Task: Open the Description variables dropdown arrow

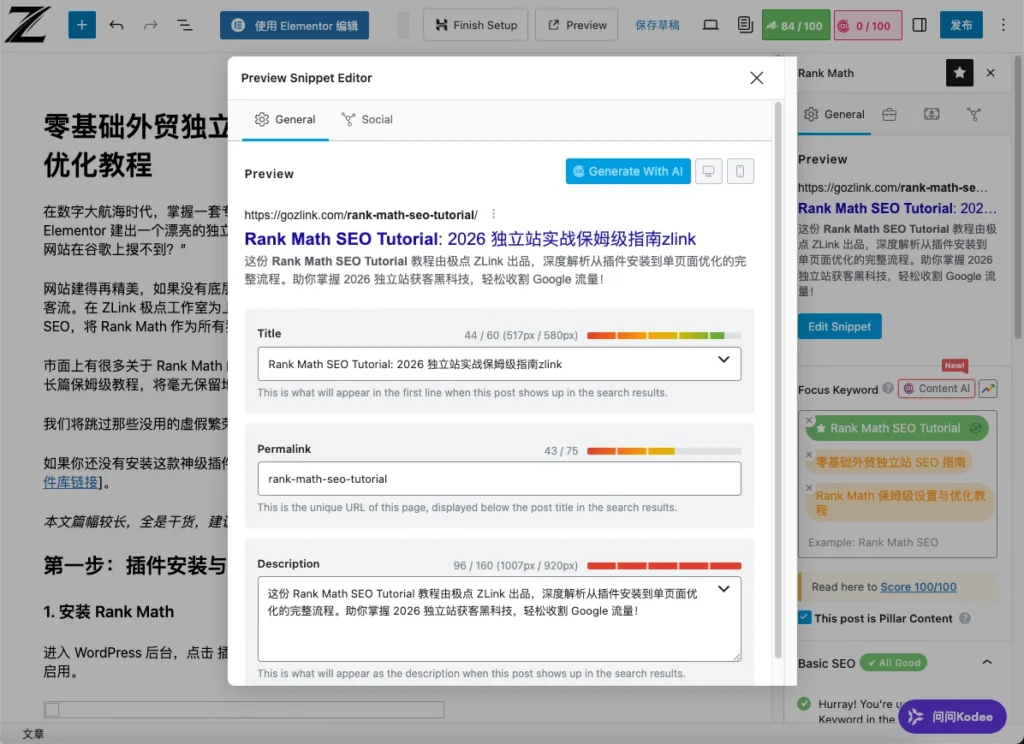Action: 724,589
